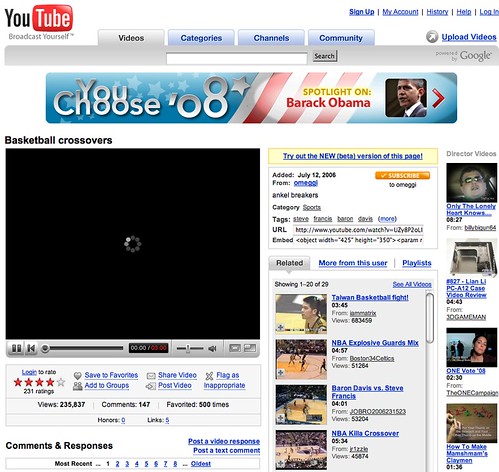The width and height of the screenshot is (499, 472).
Task: Click the icon beside Post Video
Action: 151,386
